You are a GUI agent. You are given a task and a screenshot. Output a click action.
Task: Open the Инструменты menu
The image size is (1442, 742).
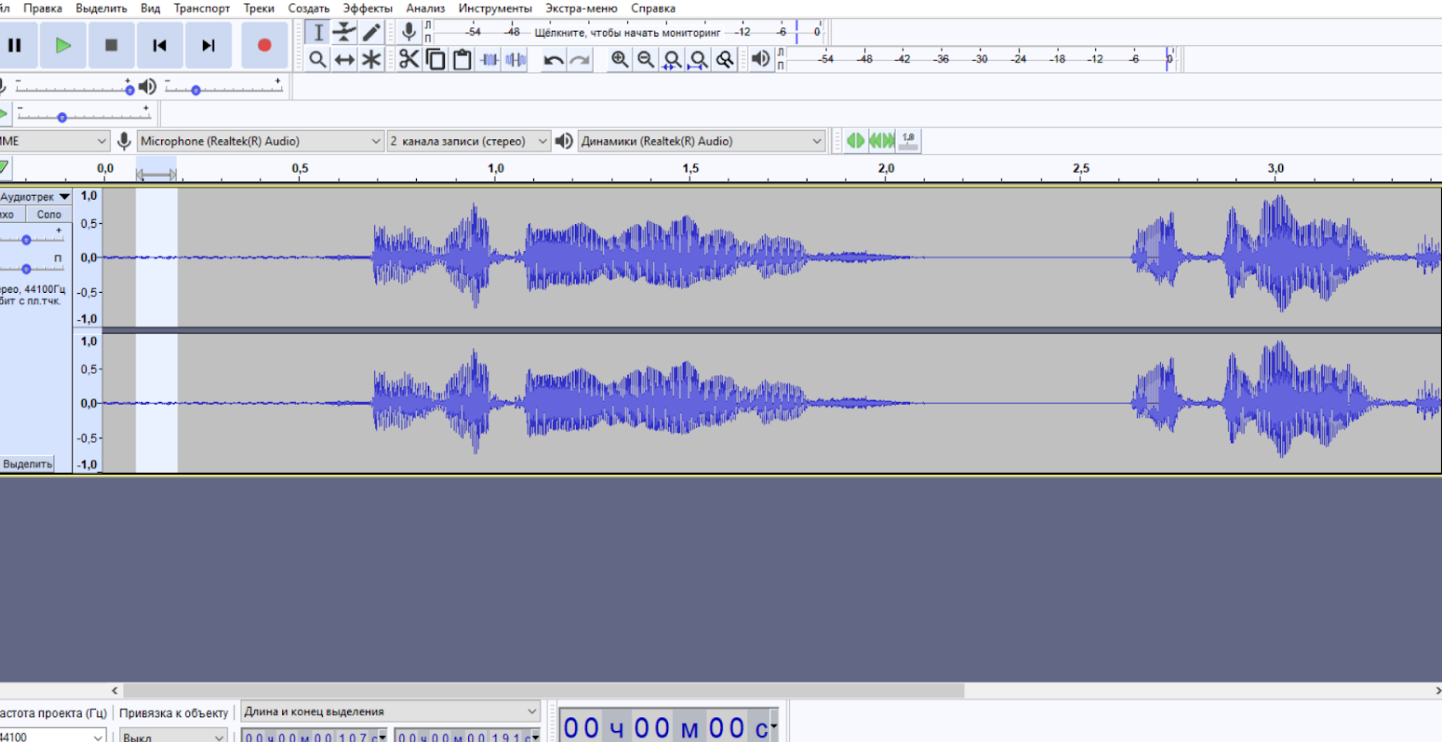point(495,8)
